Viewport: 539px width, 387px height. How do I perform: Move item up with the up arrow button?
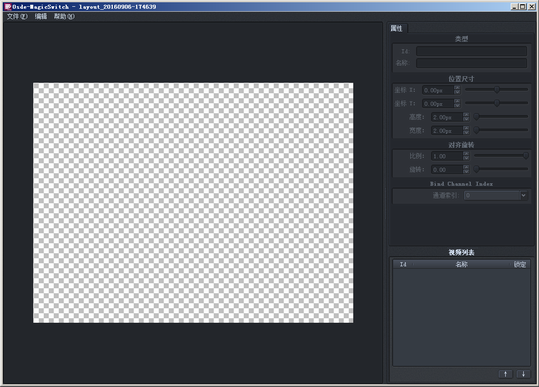[x=505, y=374]
